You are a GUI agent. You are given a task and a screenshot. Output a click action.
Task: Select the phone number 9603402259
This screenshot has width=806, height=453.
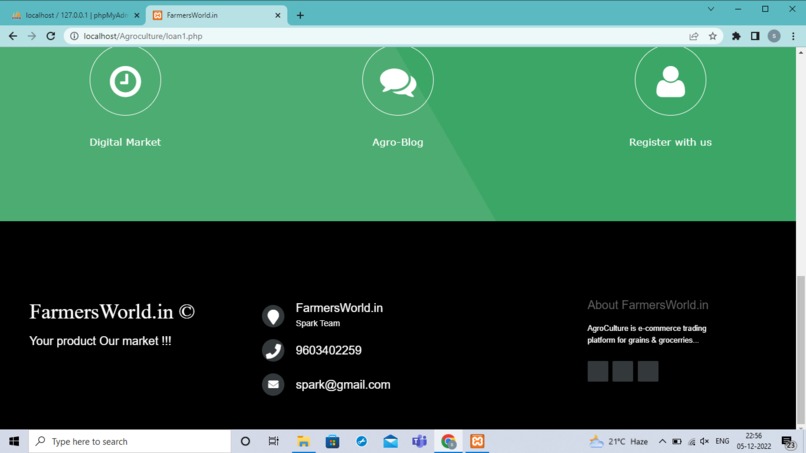click(328, 350)
